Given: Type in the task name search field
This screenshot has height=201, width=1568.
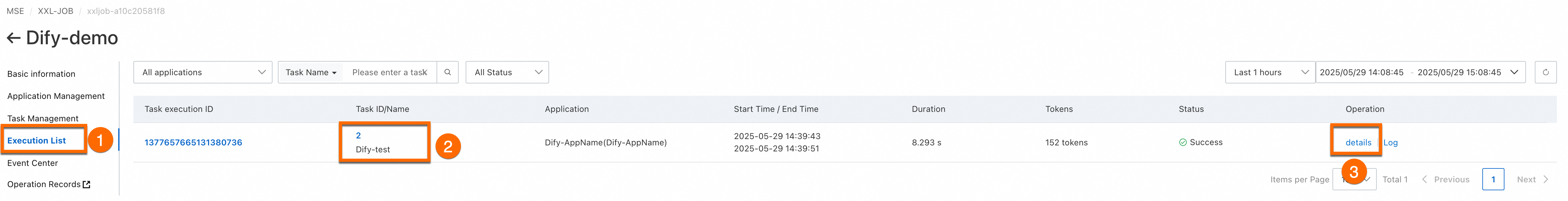Looking at the screenshot, I should click(x=389, y=72).
